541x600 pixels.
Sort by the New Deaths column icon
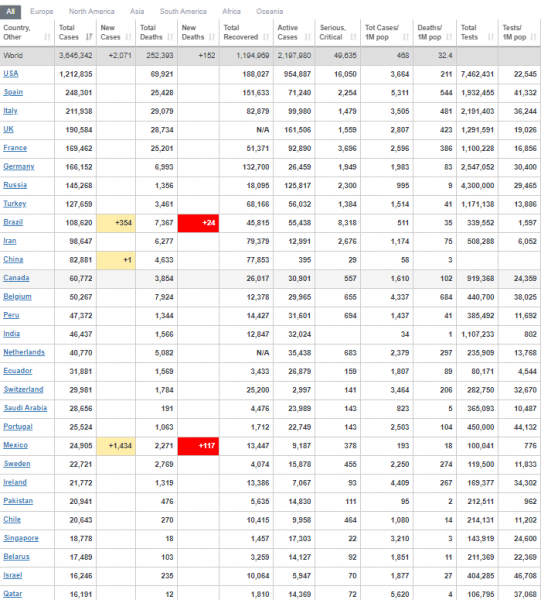212,37
